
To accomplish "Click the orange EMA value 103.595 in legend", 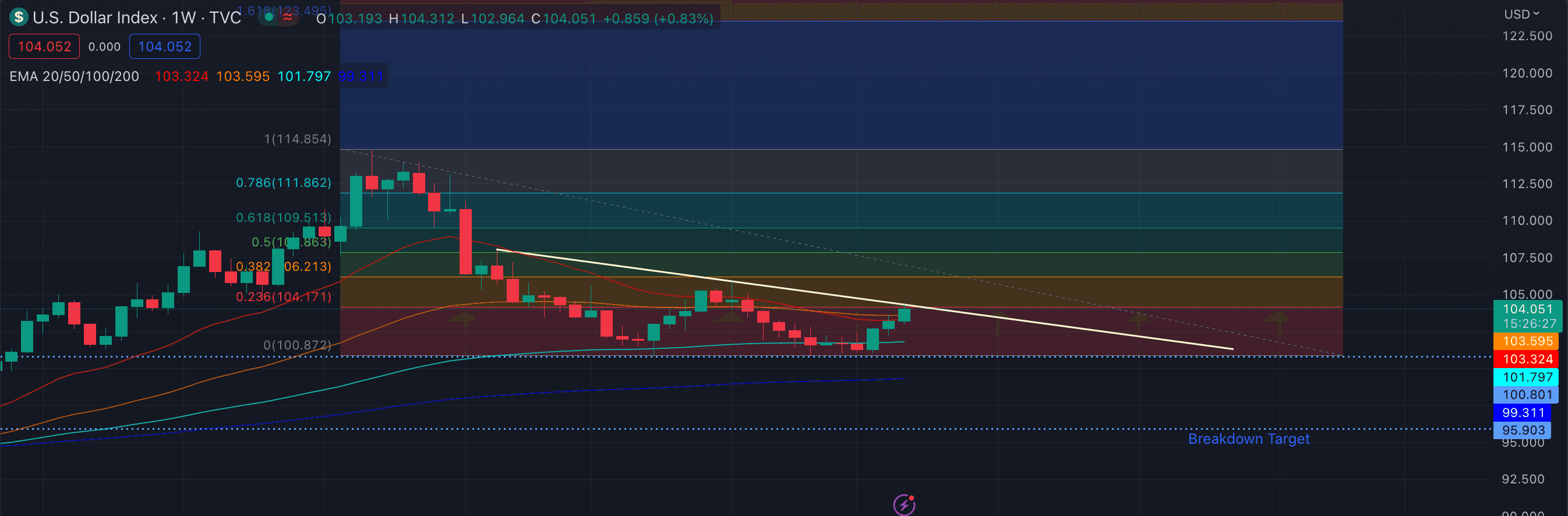I will tap(243, 77).
